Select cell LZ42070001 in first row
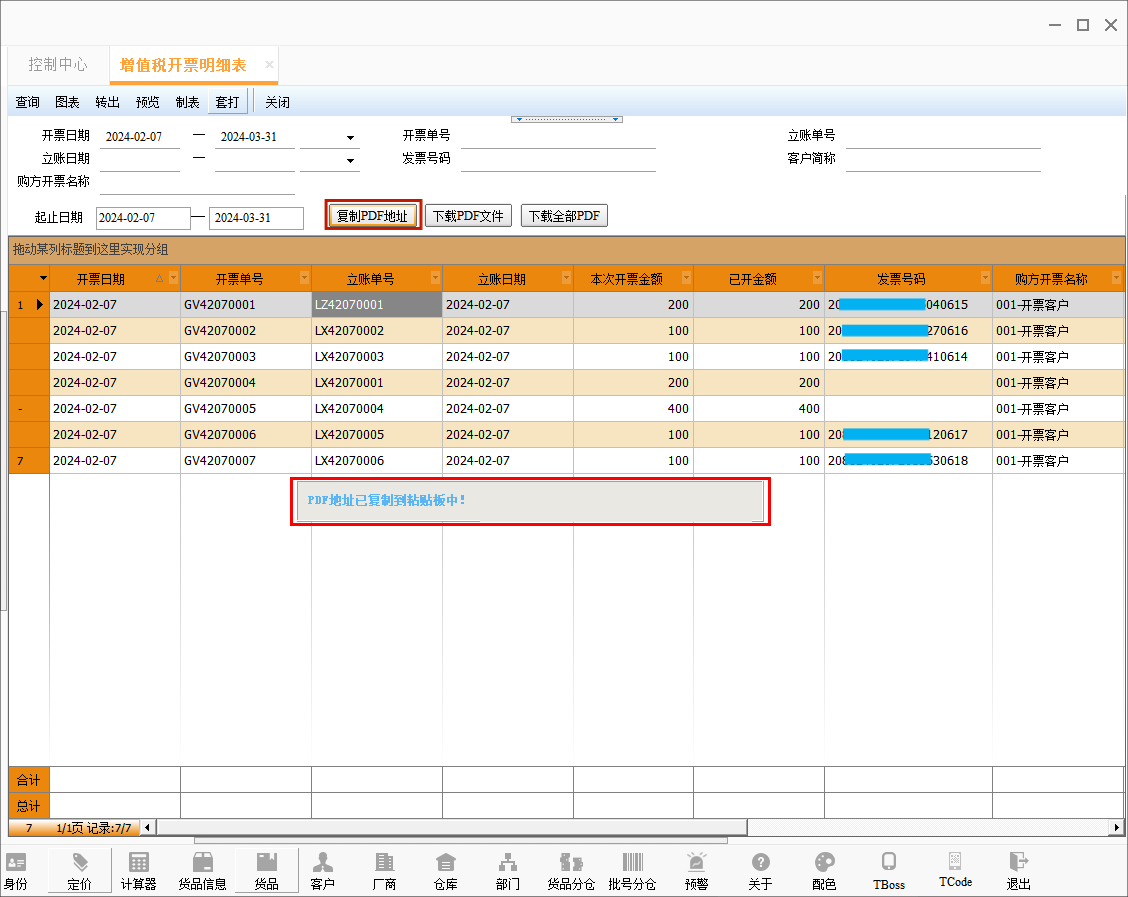Image resolution: width=1128 pixels, height=897 pixels. pyautogui.click(x=377, y=304)
